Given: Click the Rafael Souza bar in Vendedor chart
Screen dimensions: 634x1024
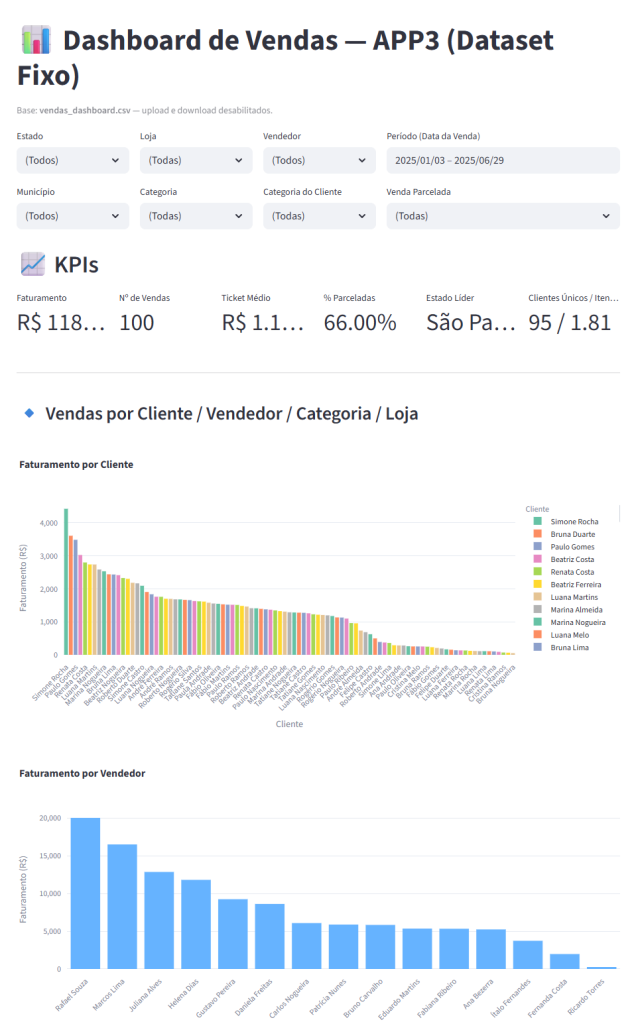Looking at the screenshot, I should [x=85, y=893].
